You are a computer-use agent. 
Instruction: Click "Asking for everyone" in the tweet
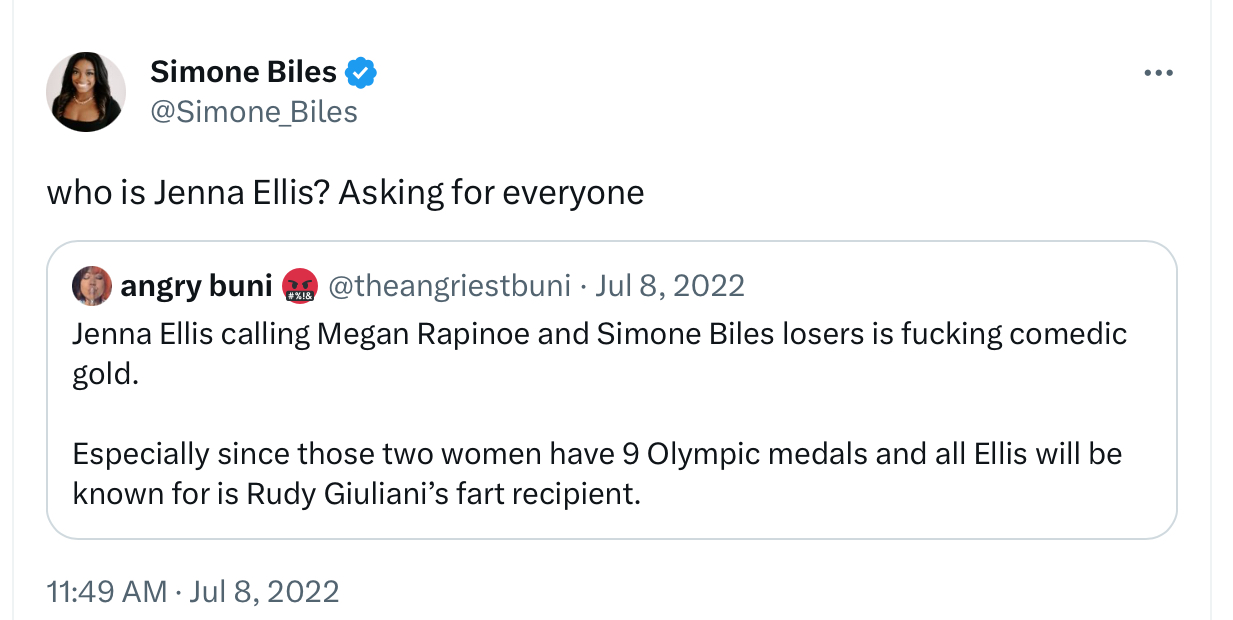[x=491, y=191]
